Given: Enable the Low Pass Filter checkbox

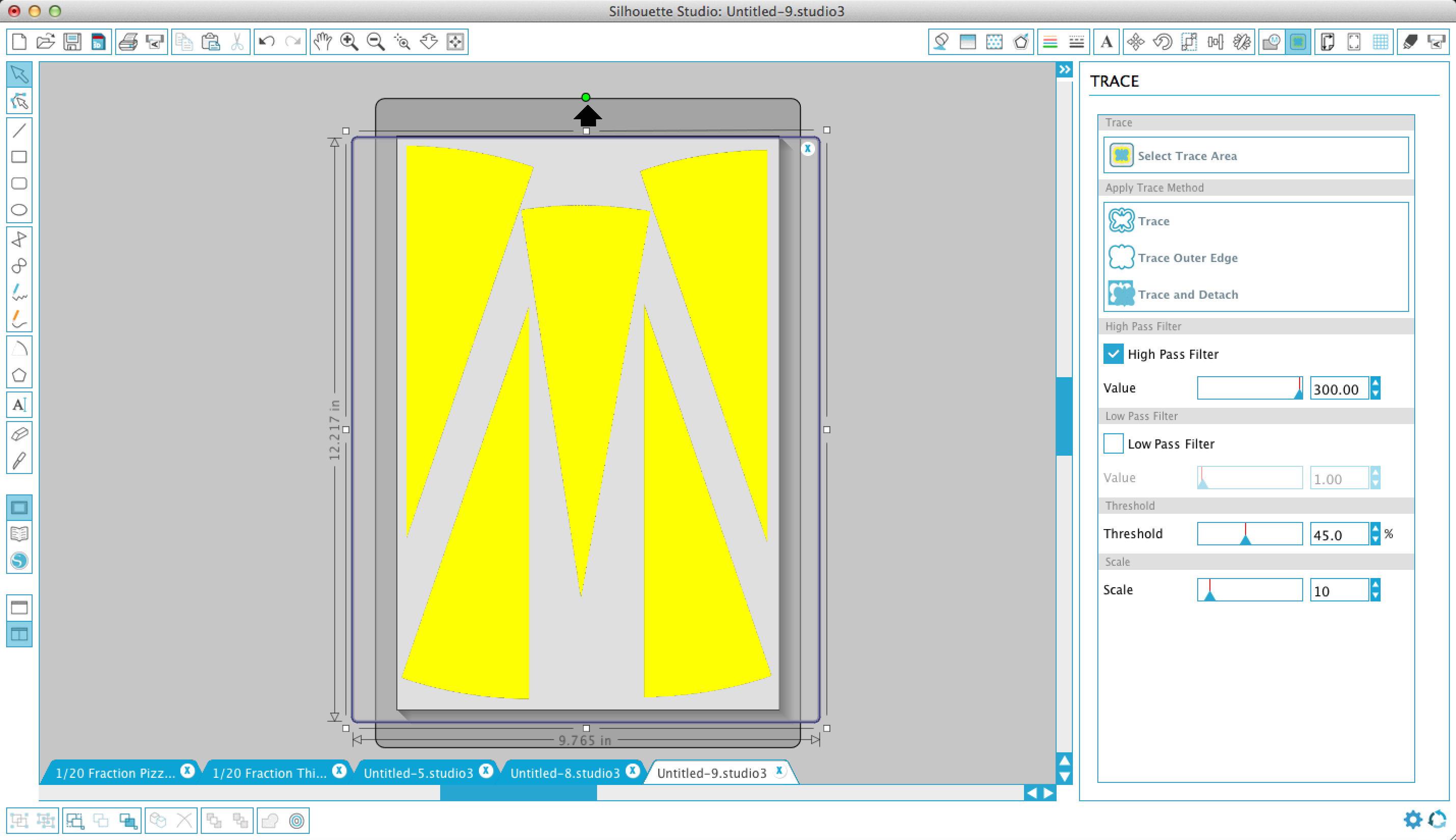Looking at the screenshot, I should tap(1113, 443).
